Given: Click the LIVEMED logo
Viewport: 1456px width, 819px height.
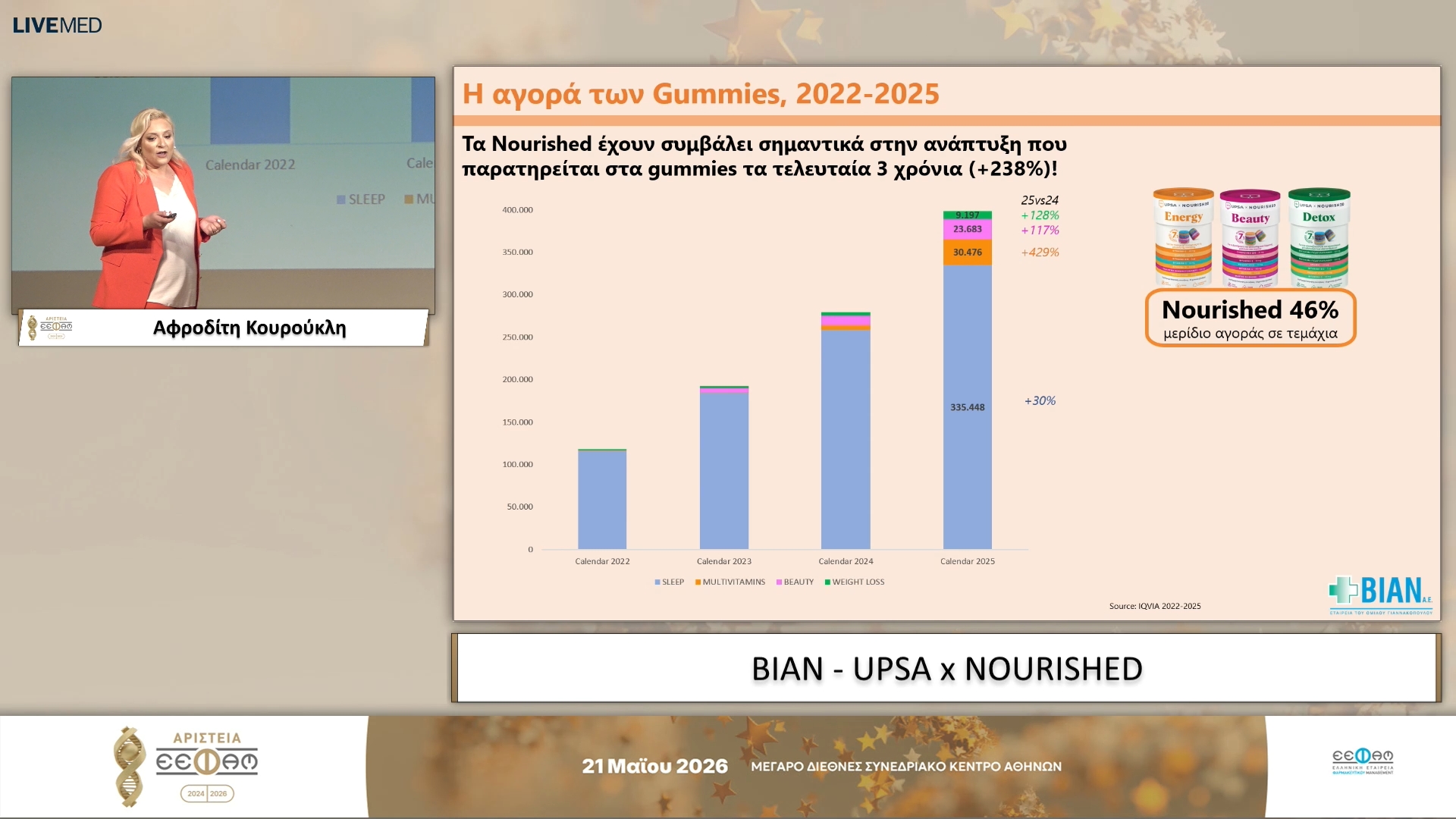Looking at the screenshot, I should point(57,25).
